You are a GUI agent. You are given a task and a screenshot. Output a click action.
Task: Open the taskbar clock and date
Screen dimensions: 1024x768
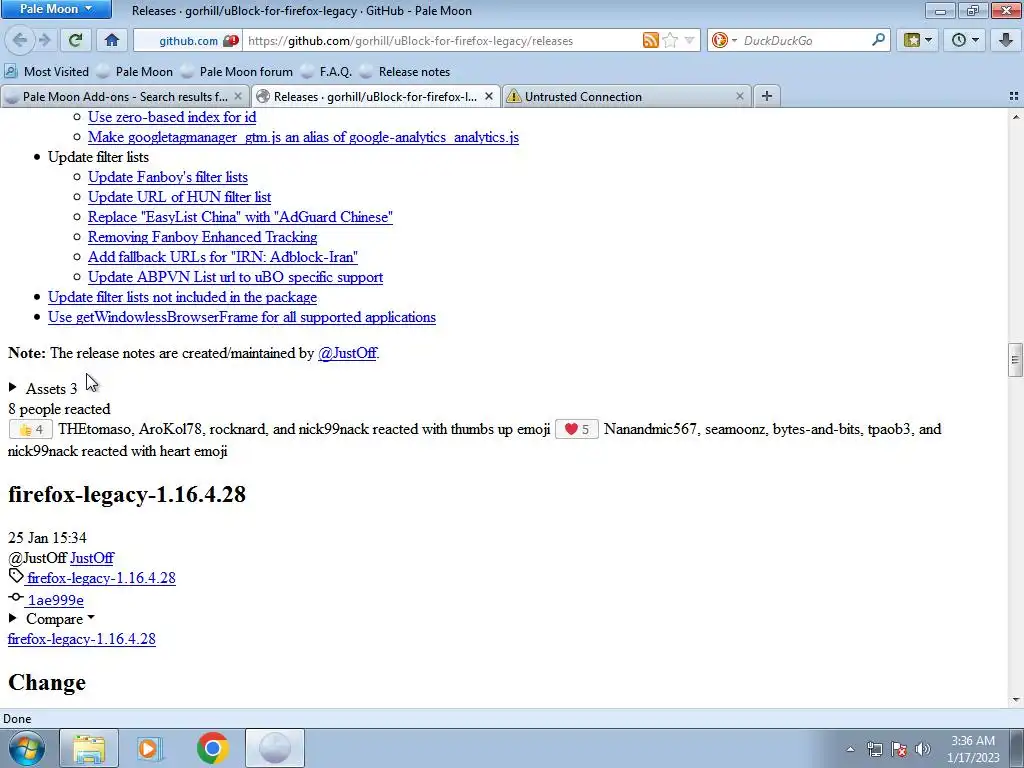click(x=973, y=749)
